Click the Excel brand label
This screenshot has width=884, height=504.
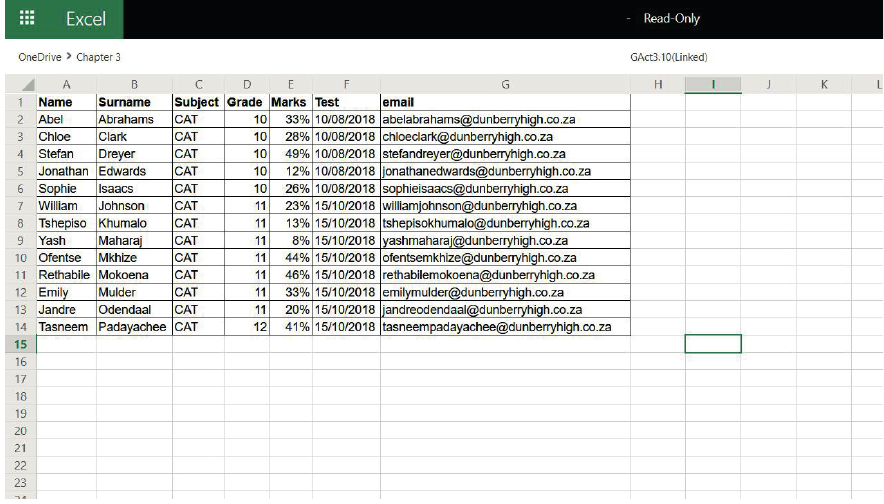pos(86,19)
